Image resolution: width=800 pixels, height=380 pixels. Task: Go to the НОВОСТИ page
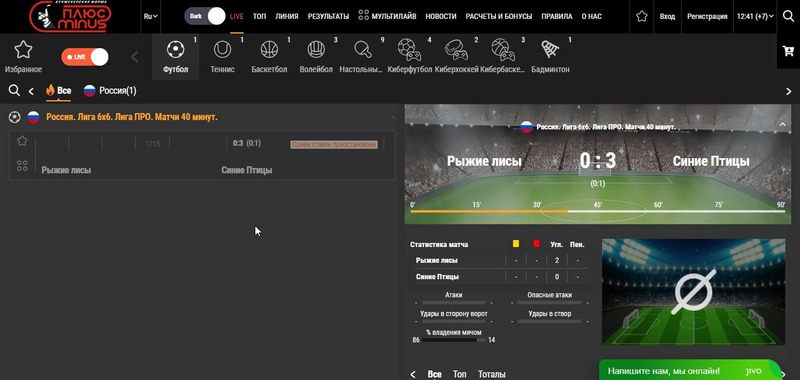[x=441, y=16]
